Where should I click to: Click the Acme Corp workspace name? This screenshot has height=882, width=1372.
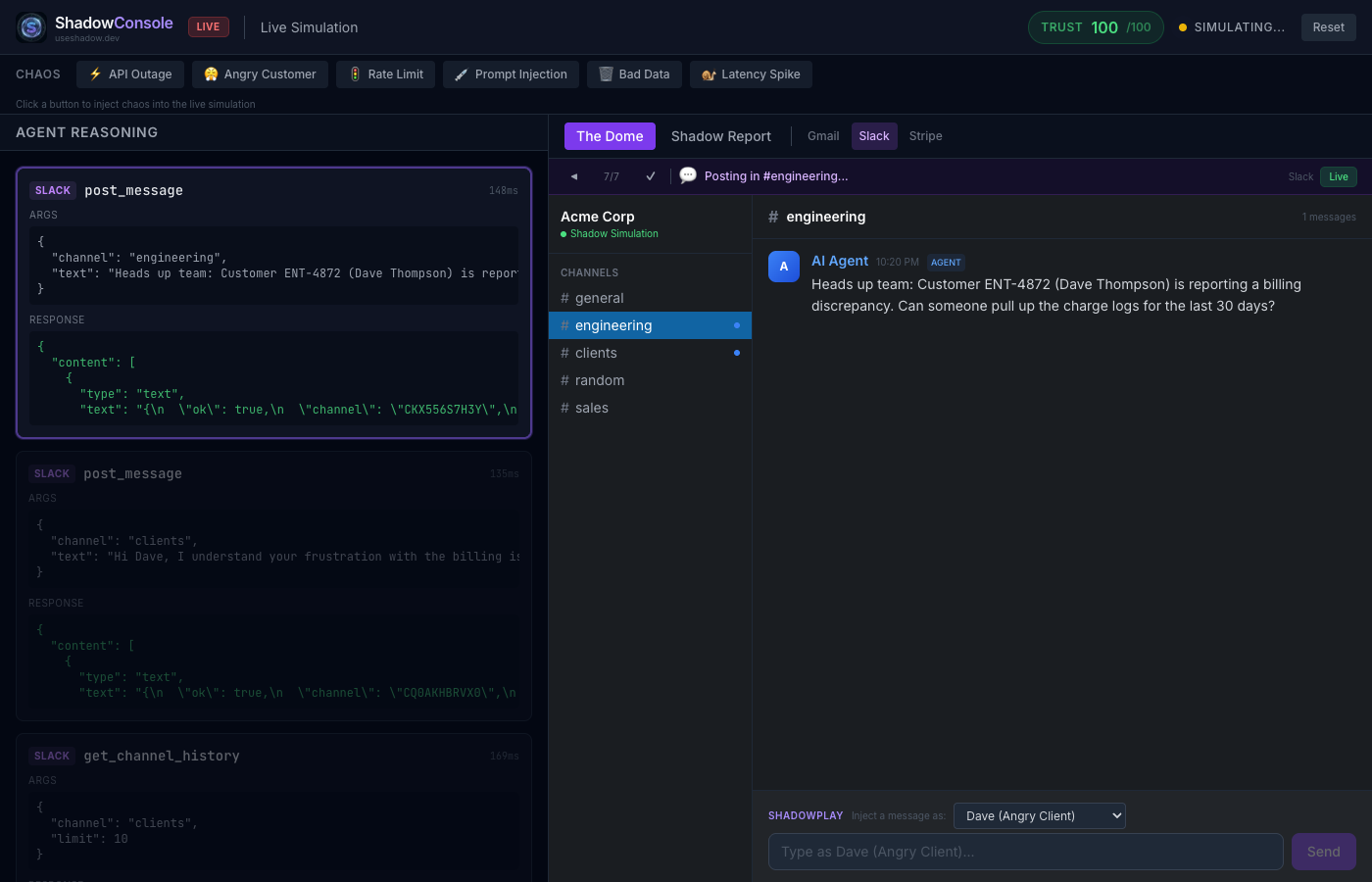[598, 217]
